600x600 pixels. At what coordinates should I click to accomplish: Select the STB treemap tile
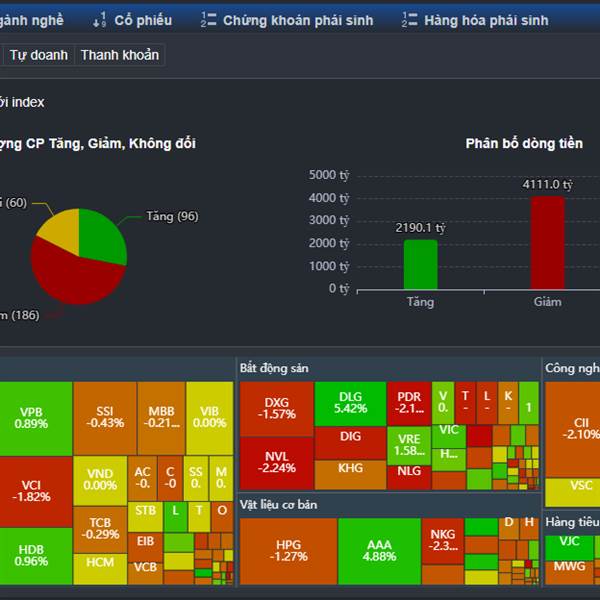(x=145, y=517)
